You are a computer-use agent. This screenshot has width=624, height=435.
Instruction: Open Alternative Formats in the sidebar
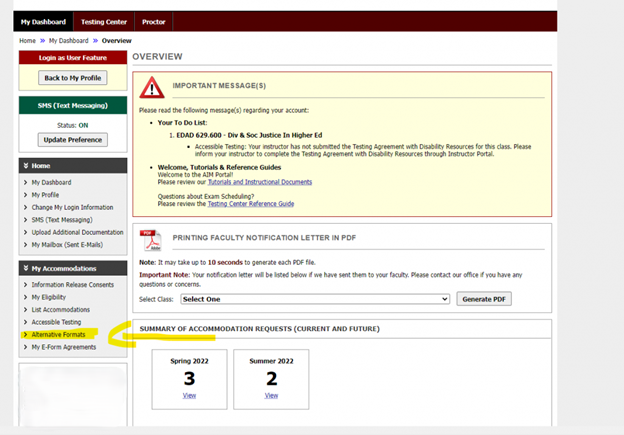(58, 335)
